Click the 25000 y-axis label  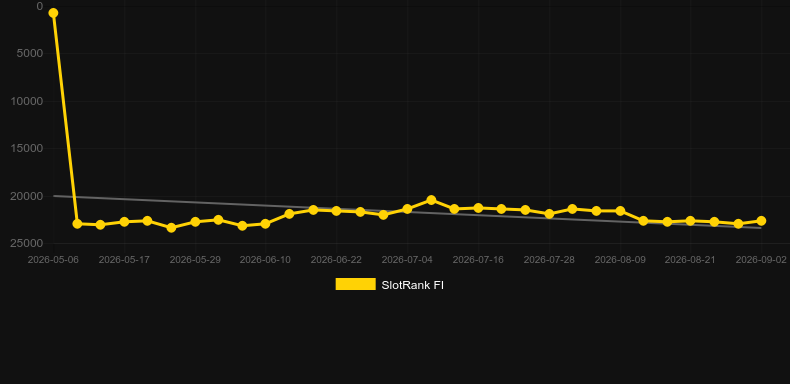(27, 243)
